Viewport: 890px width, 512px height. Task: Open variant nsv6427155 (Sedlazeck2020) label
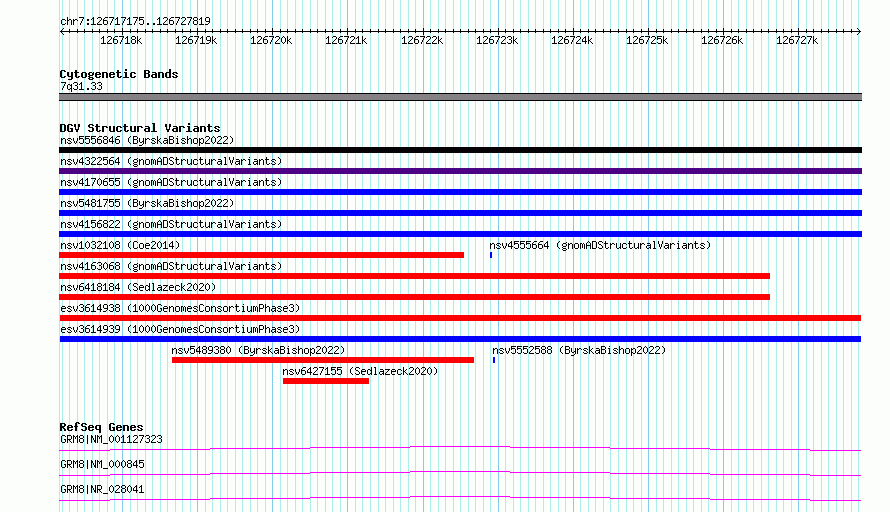[x=360, y=371]
